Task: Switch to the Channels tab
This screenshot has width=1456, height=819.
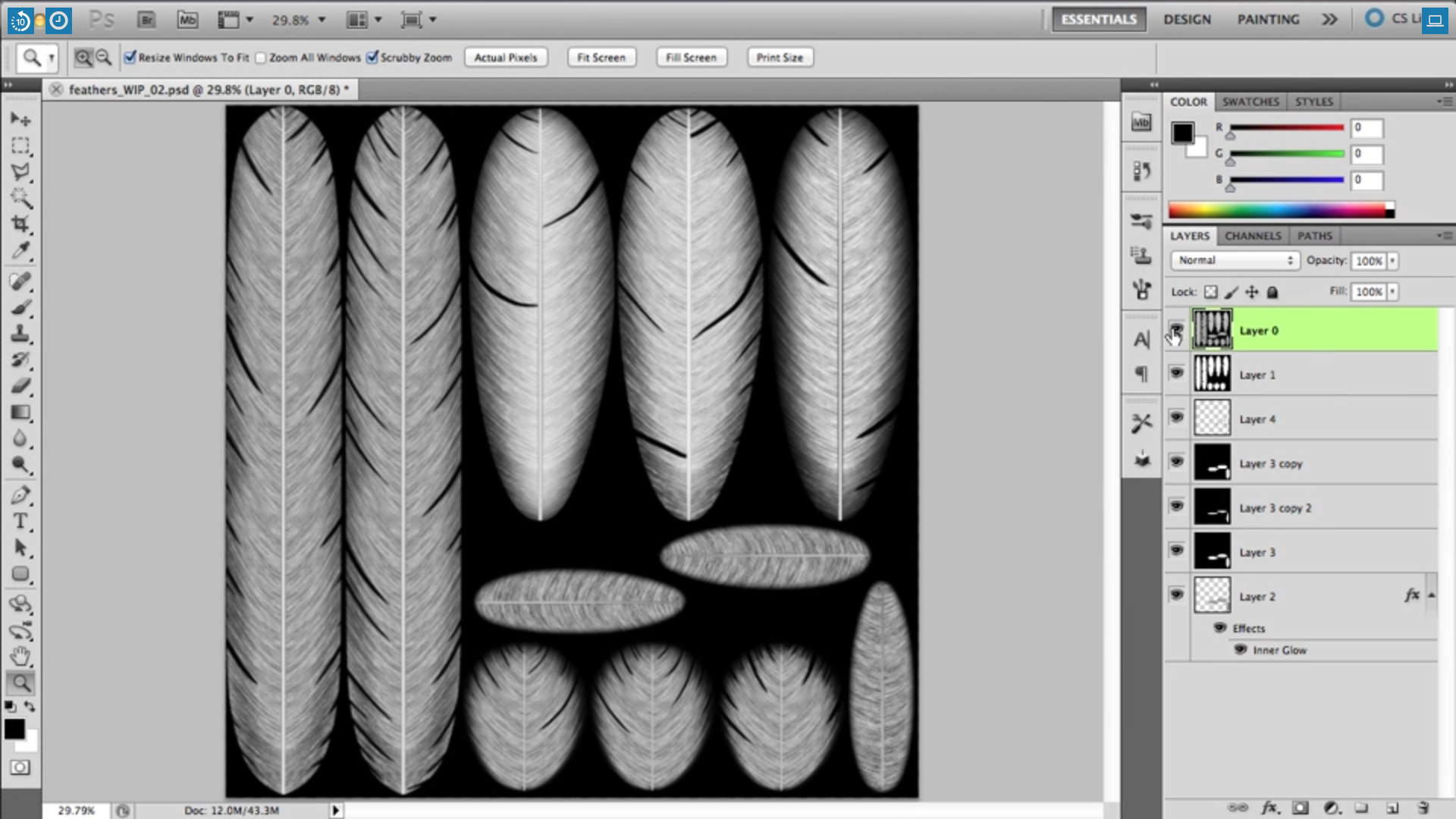Action: tap(1253, 236)
